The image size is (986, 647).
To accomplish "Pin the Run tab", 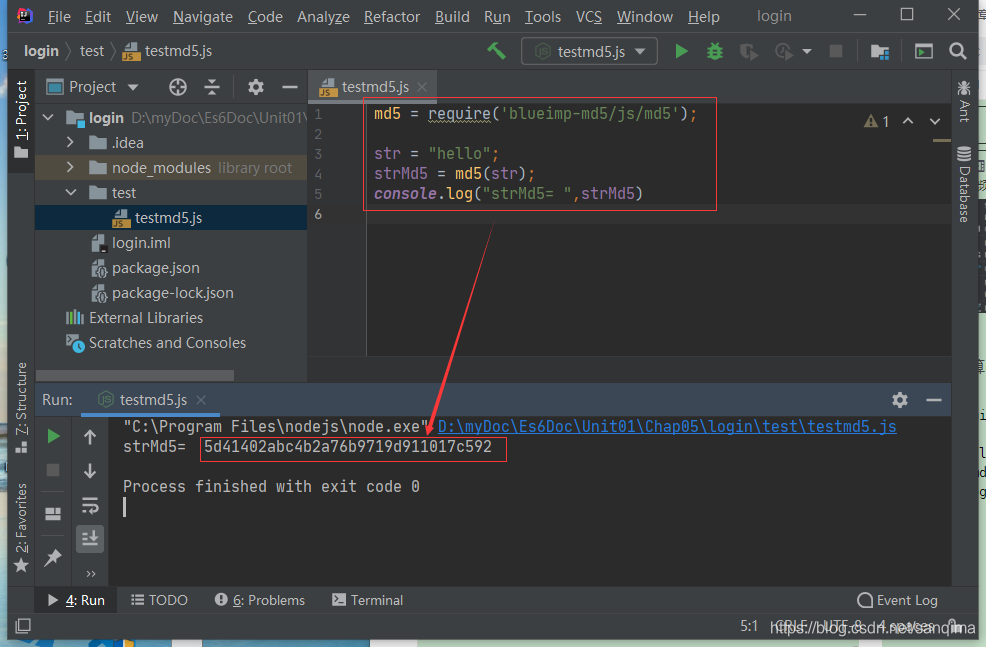I will pos(53,557).
